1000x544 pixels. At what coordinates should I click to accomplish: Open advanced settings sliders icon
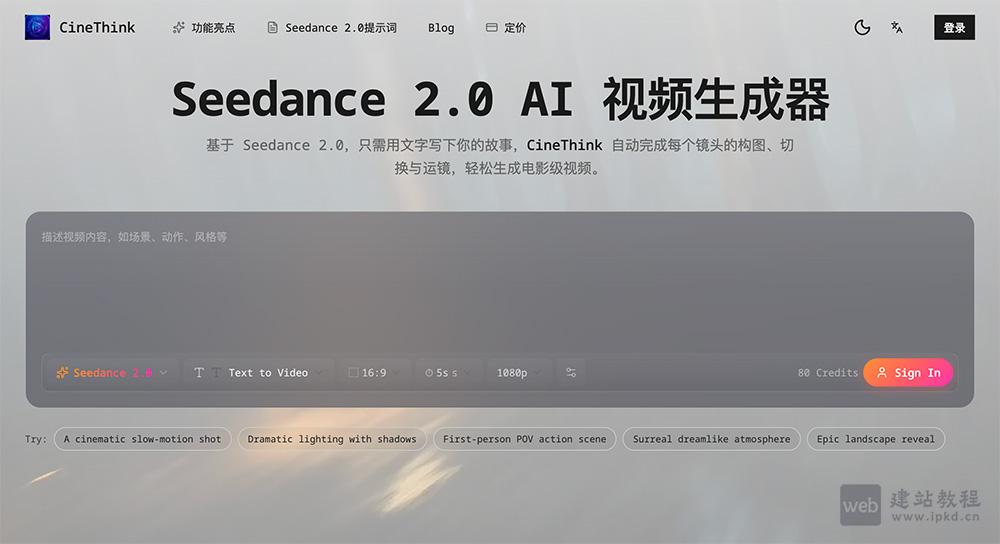coord(571,372)
